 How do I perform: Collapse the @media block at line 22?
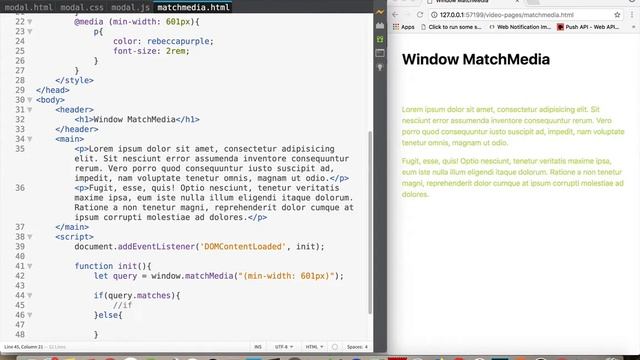[x=30, y=22]
